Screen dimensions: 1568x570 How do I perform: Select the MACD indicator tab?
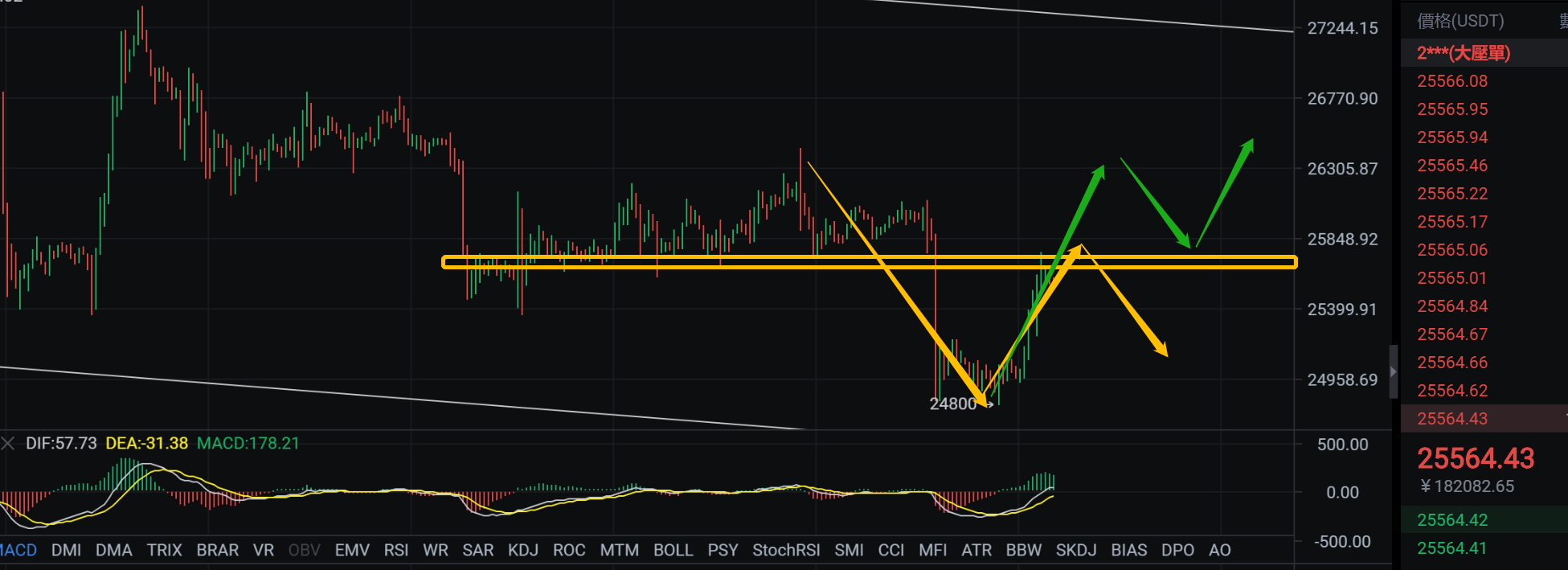18,550
